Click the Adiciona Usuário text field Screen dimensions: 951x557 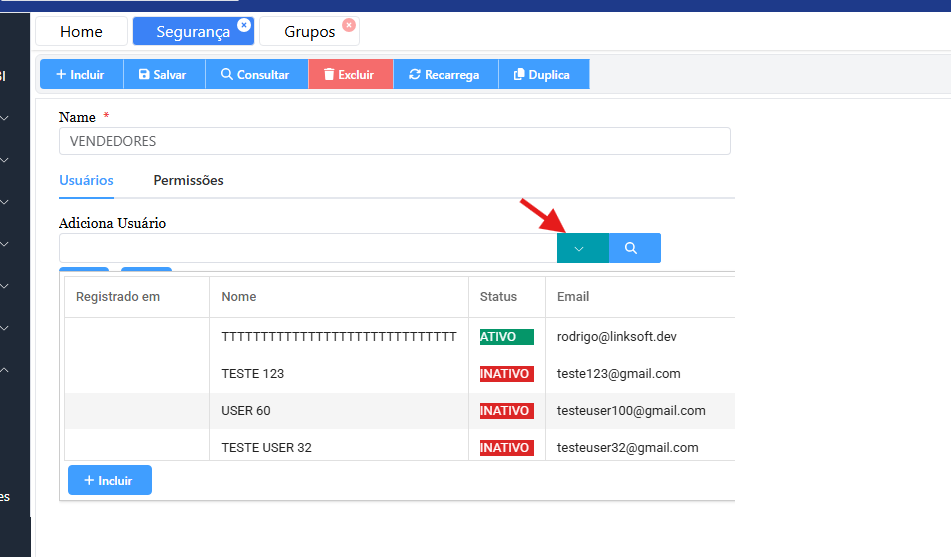tap(307, 248)
